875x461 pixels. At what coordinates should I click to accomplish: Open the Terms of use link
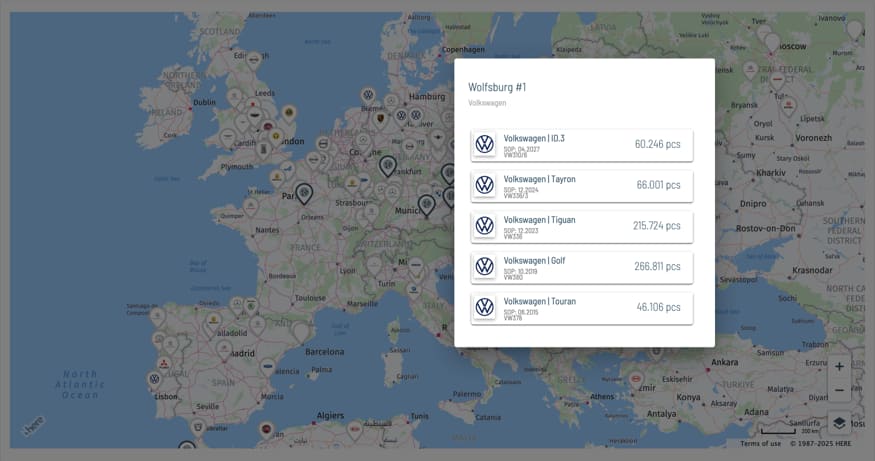click(760, 444)
